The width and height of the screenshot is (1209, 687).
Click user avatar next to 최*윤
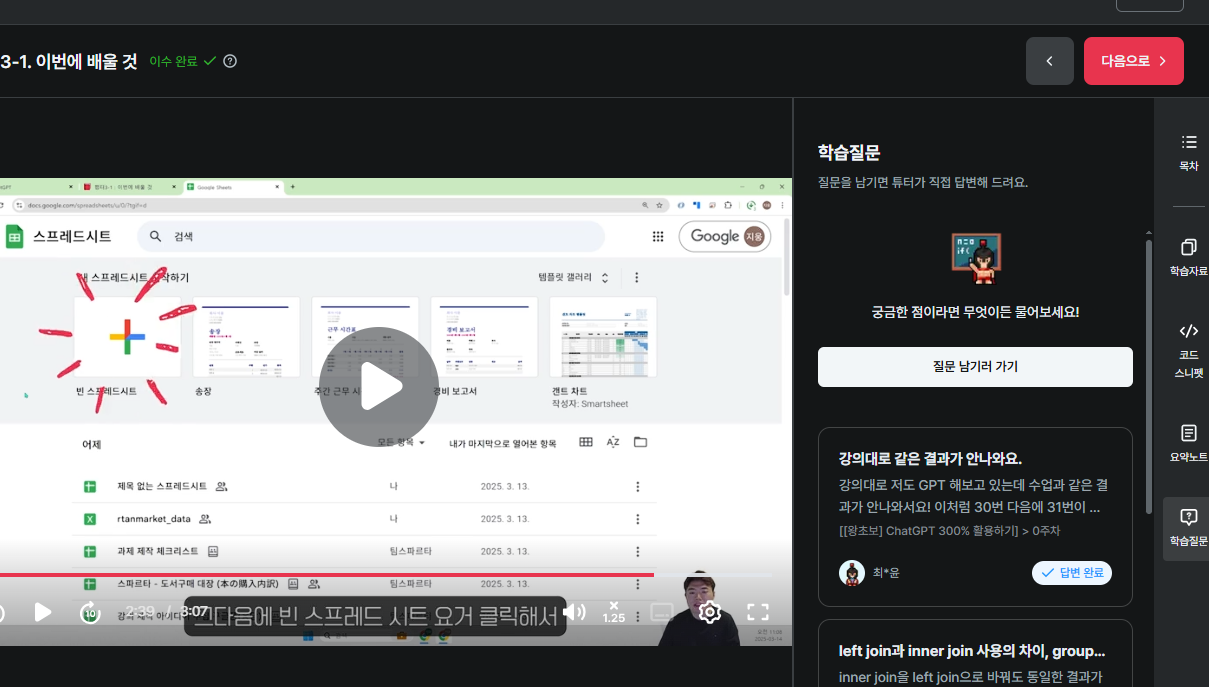[851, 573]
